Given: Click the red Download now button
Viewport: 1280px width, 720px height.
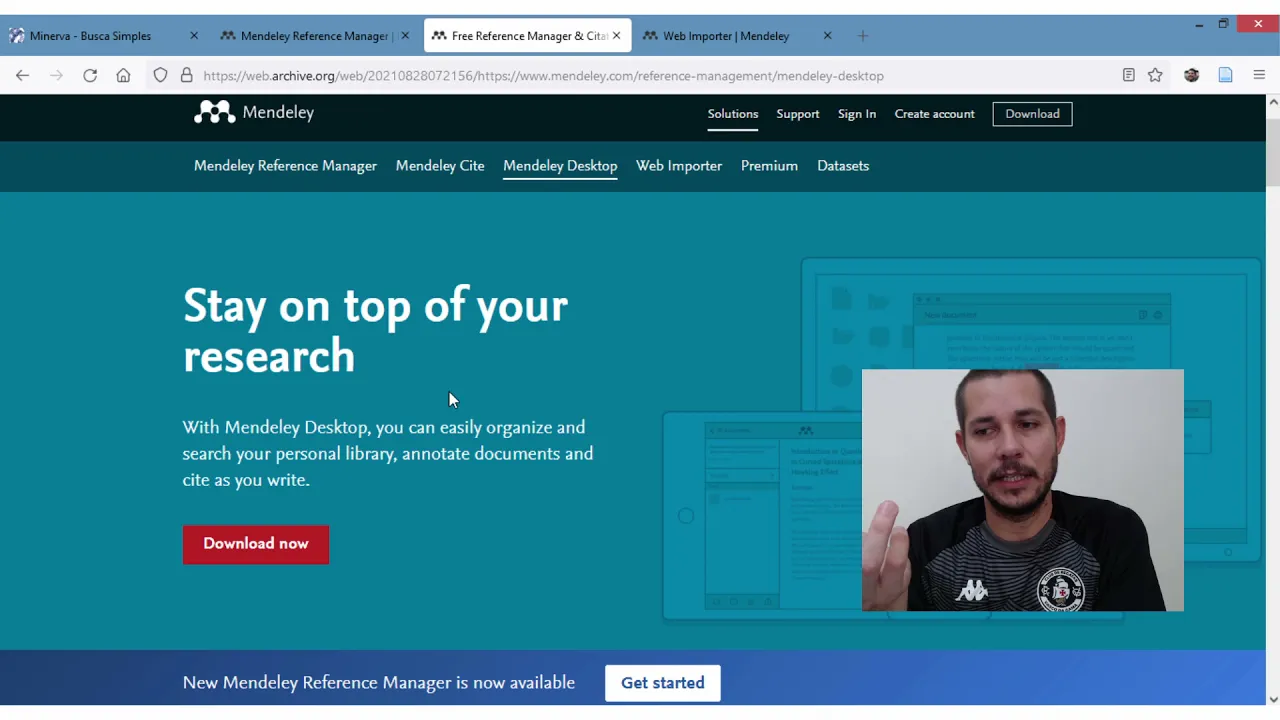Looking at the screenshot, I should 256,544.
